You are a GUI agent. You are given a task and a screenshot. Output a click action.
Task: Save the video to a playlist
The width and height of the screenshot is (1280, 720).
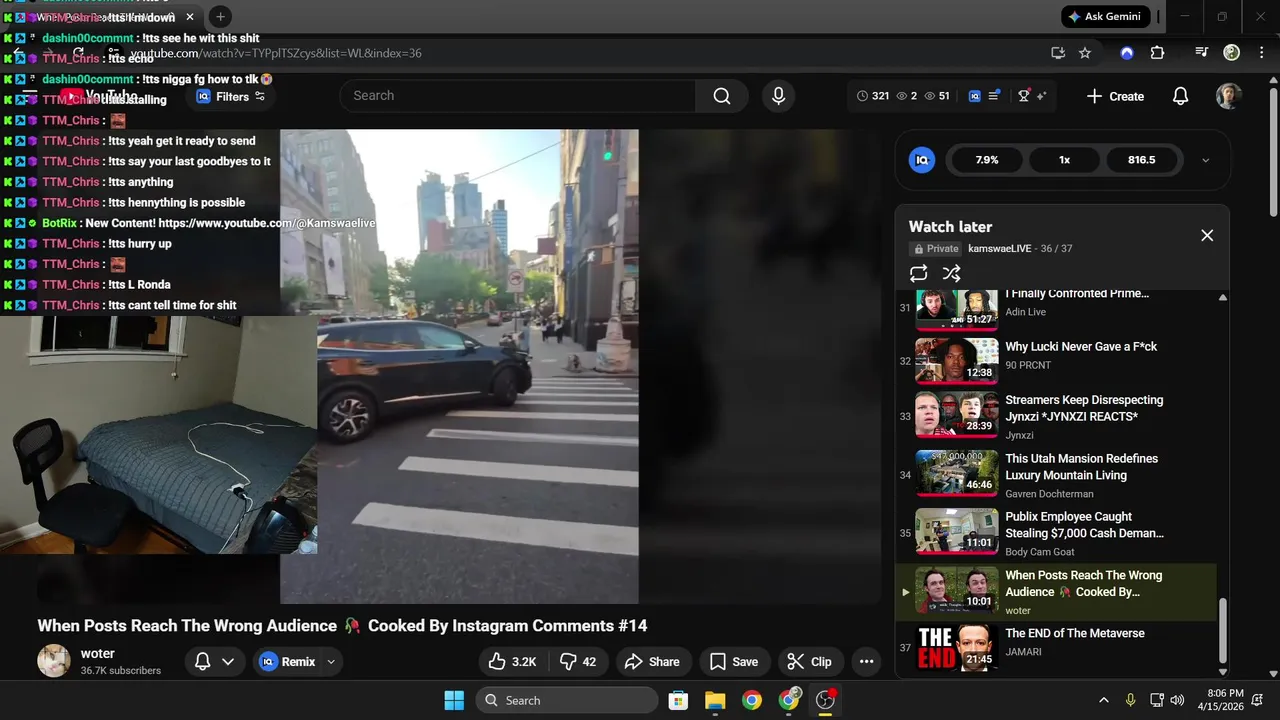tap(733, 661)
